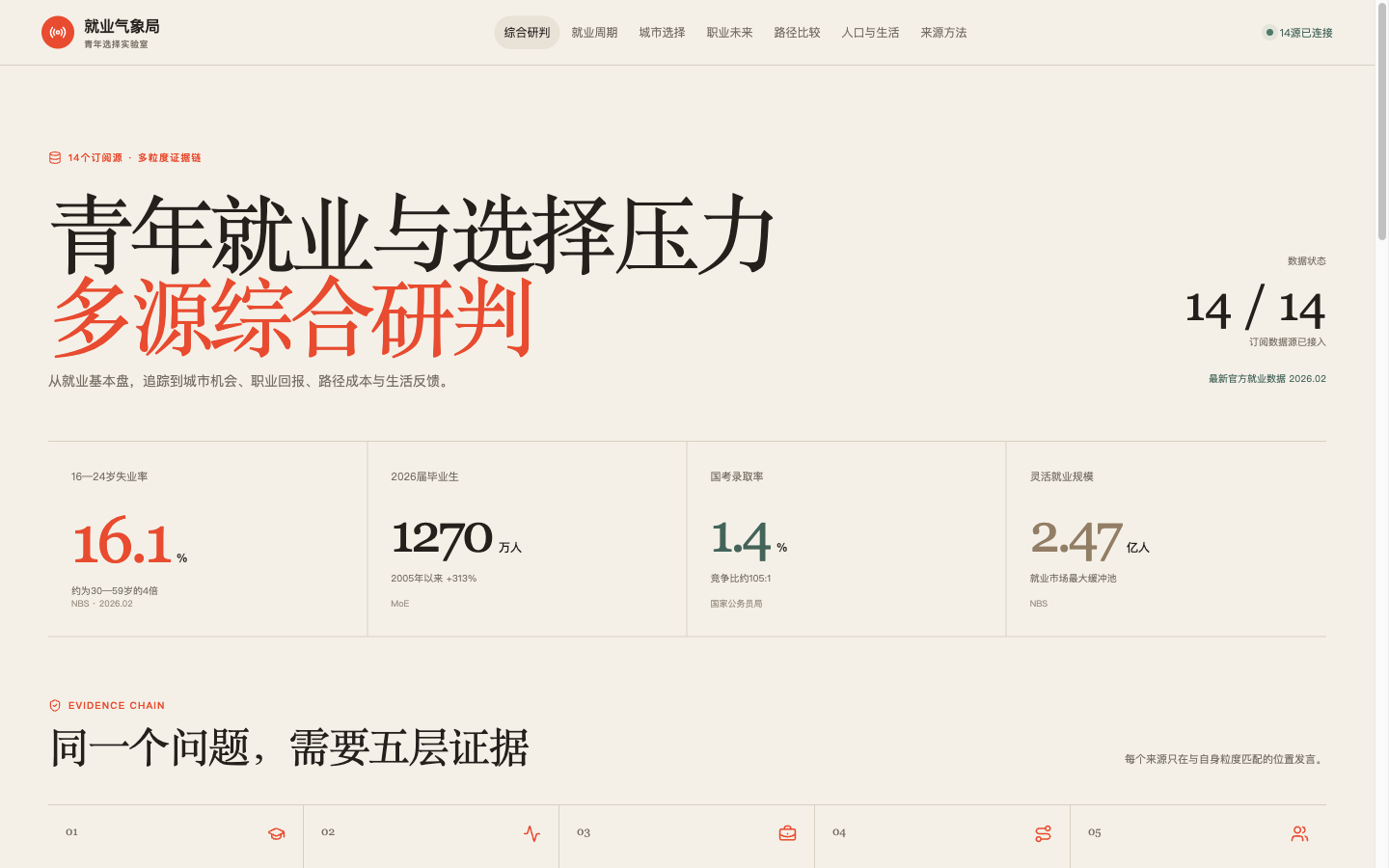Click the 数据状态 label

pyautogui.click(x=1307, y=261)
